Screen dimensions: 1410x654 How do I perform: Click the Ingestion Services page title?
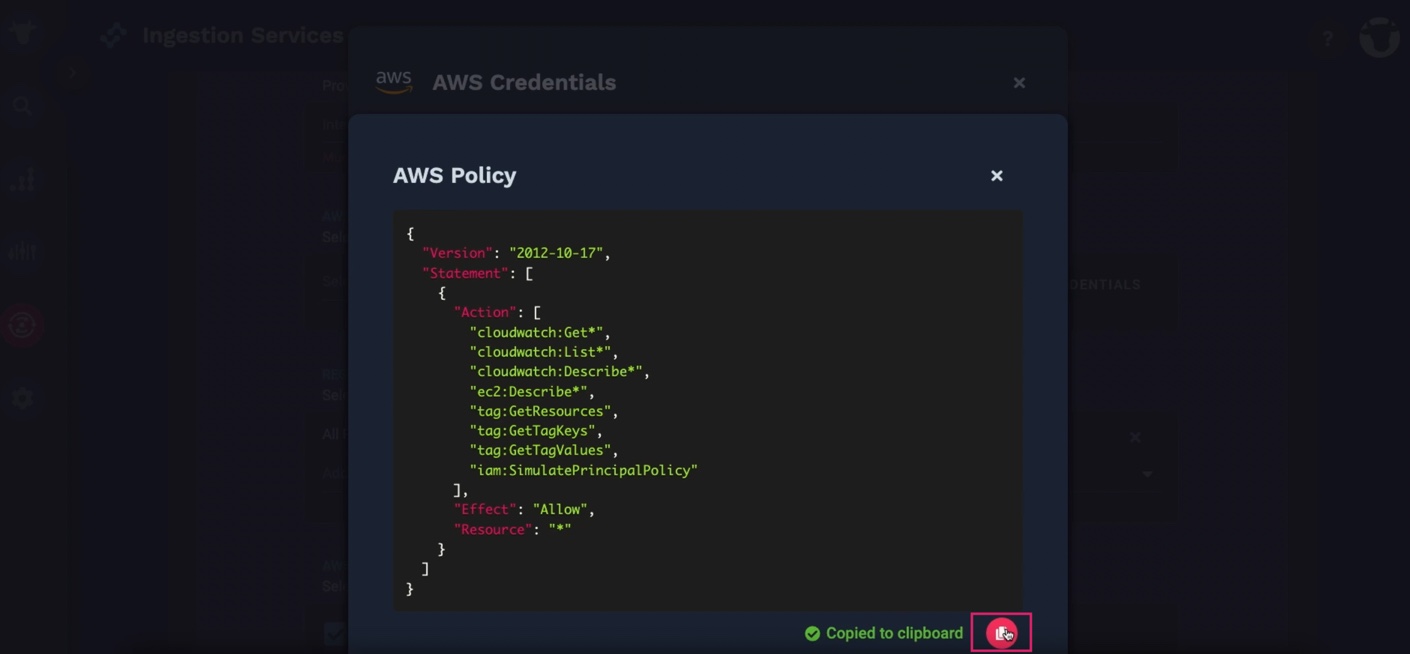243,36
